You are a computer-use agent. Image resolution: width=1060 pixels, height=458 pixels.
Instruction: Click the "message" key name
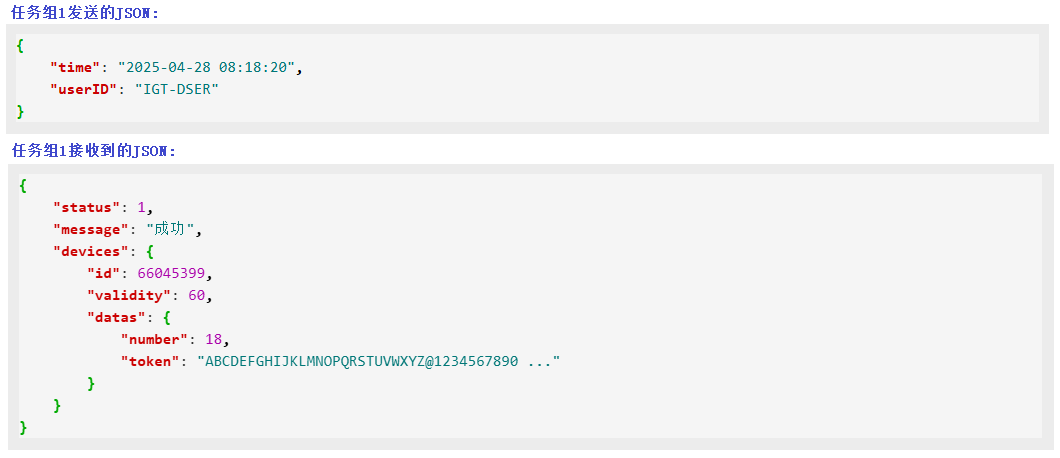(91, 229)
